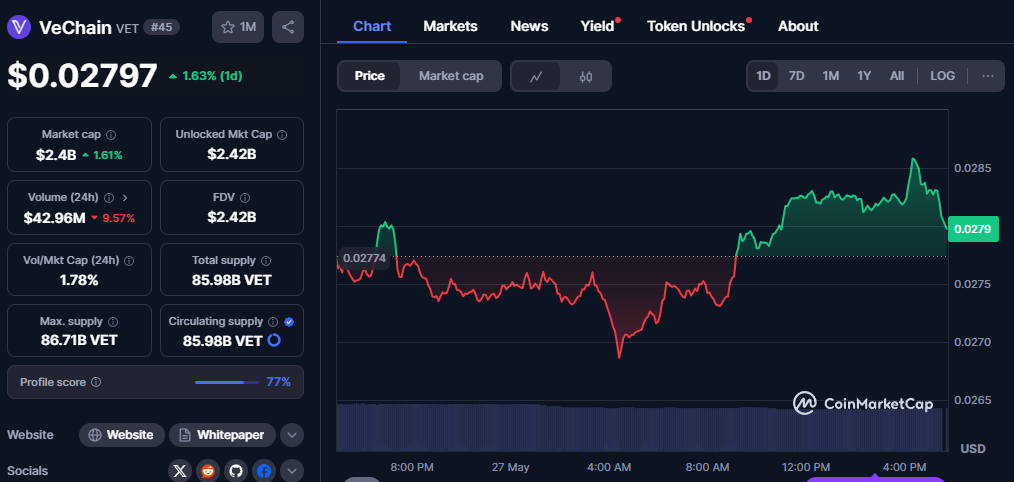Click the $42.96M volume value
The height and width of the screenshot is (482, 1014).
click(54, 218)
